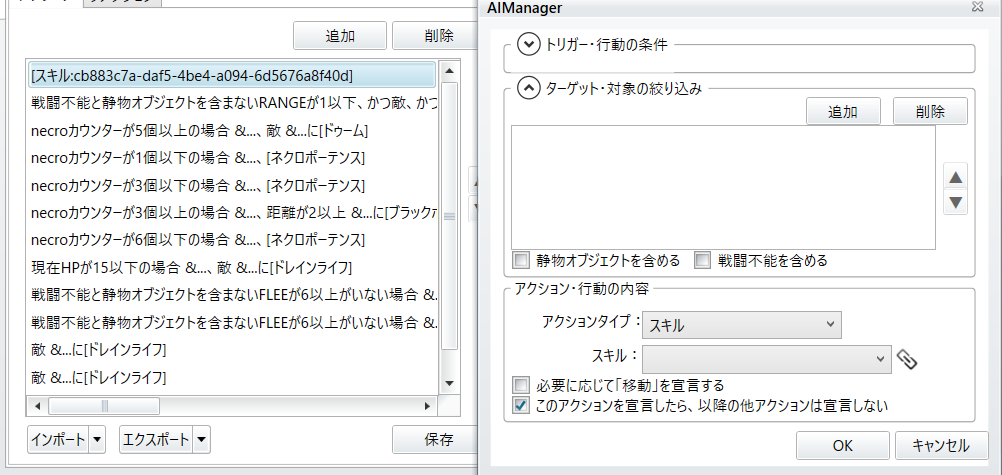This screenshot has width=1002, height=475.
Task: Click 追加 in the target filter section
Action: [x=844, y=112]
